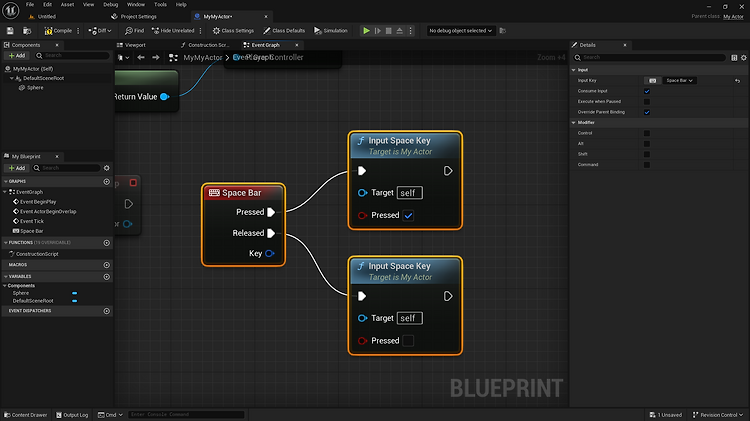The image size is (750, 421).
Task: Add a new graph
Action: point(107,182)
